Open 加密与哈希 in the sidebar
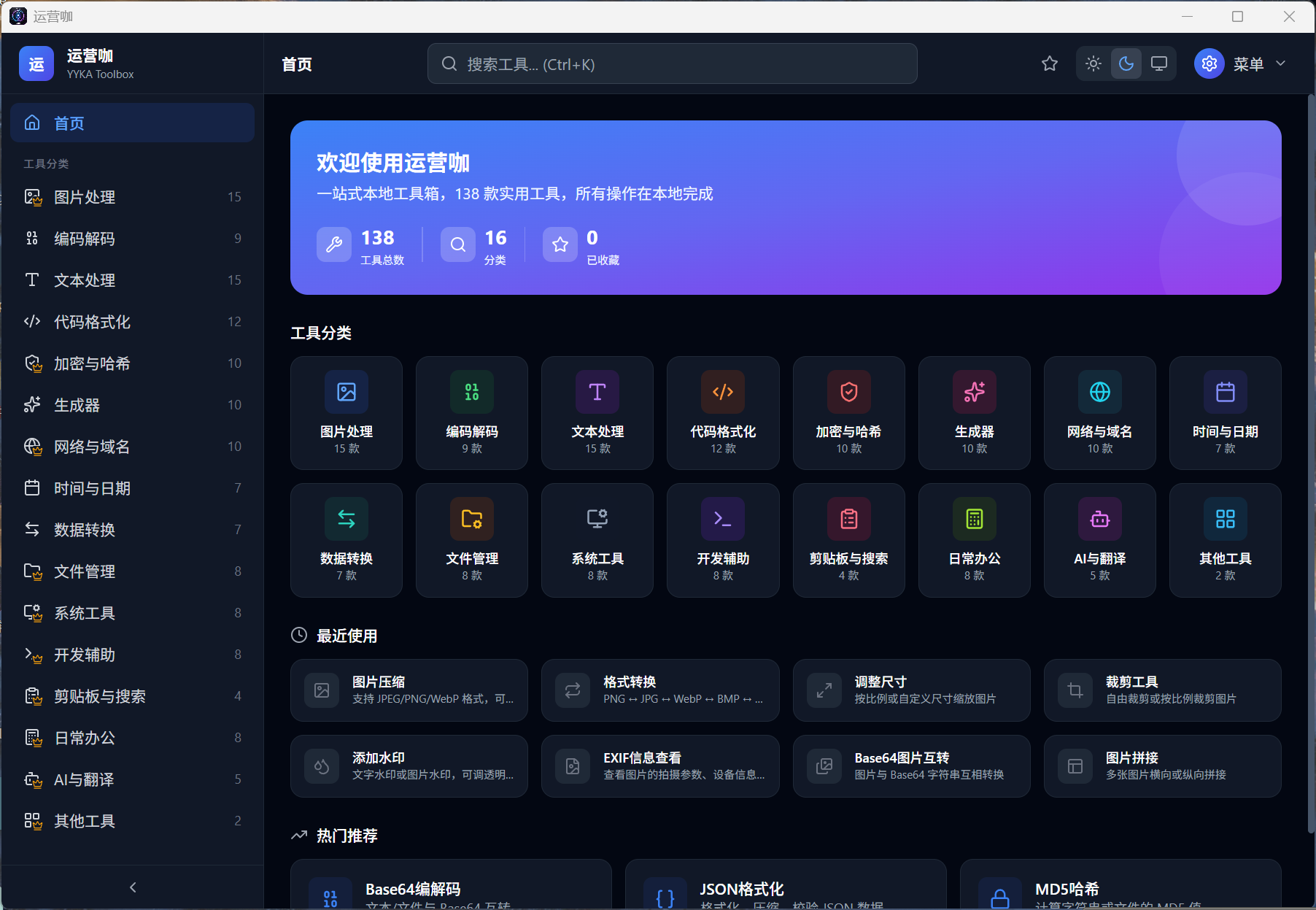 coord(132,363)
